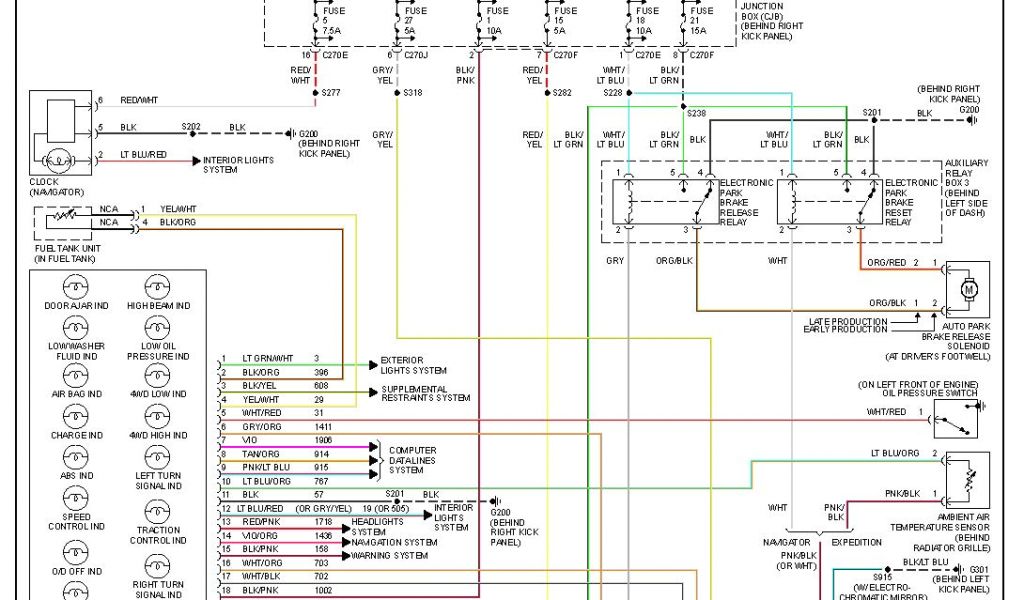Image resolution: width=1024 pixels, height=600 pixels.
Task: Click the Air Bag indicator lamp symbol
Action: (x=74, y=375)
